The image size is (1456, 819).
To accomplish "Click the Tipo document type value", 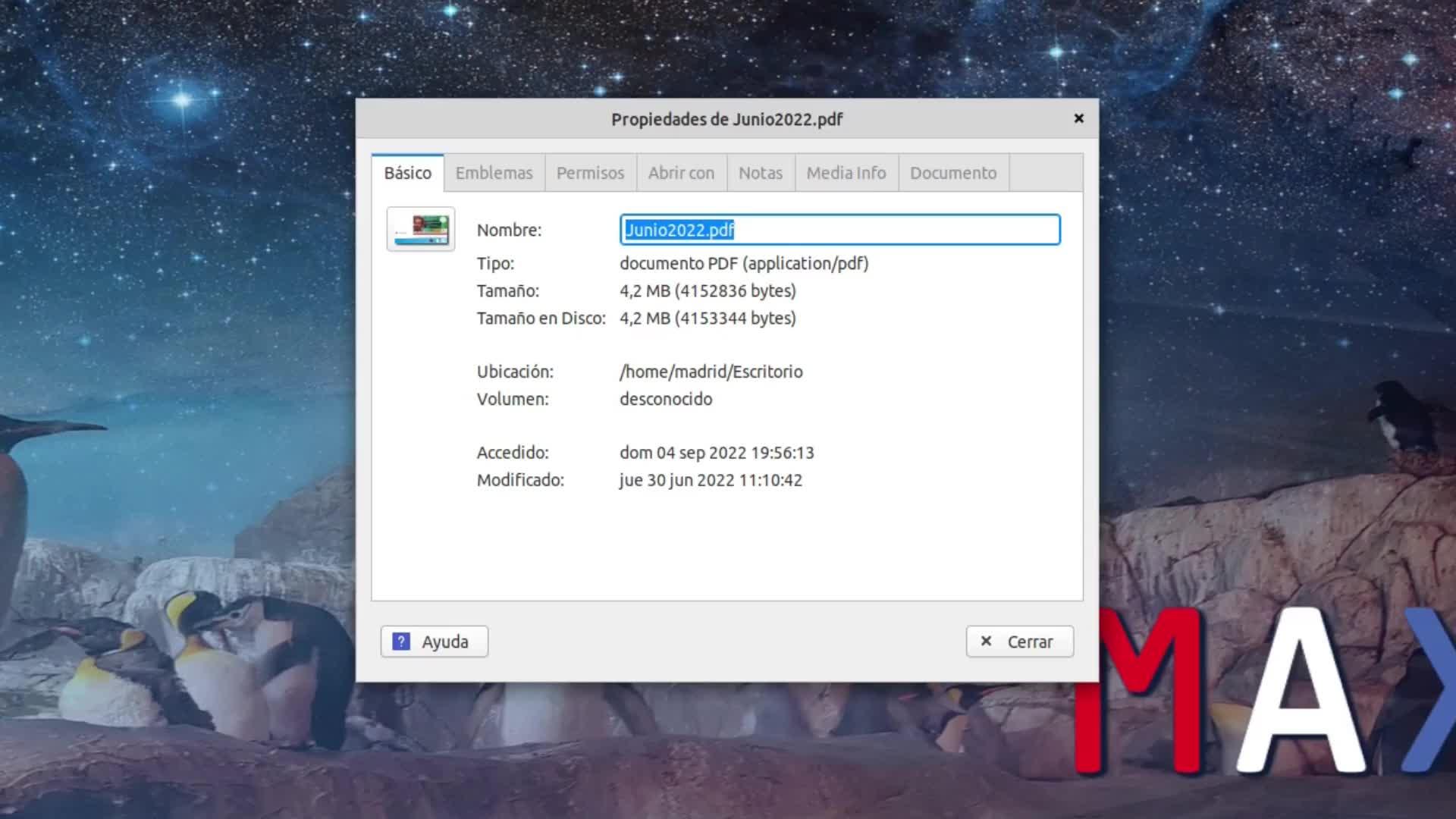I will pyautogui.click(x=743, y=263).
